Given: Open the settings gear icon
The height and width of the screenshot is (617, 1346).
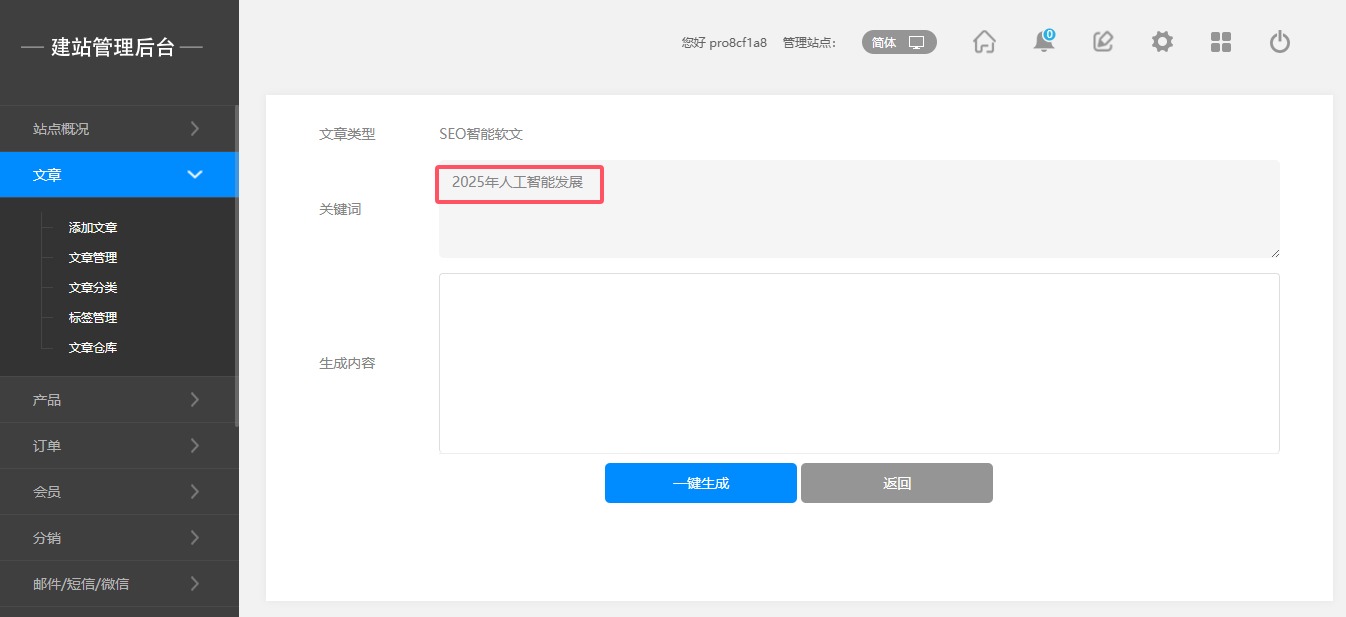Looking at the screenshot, I should pos(1162,42).
